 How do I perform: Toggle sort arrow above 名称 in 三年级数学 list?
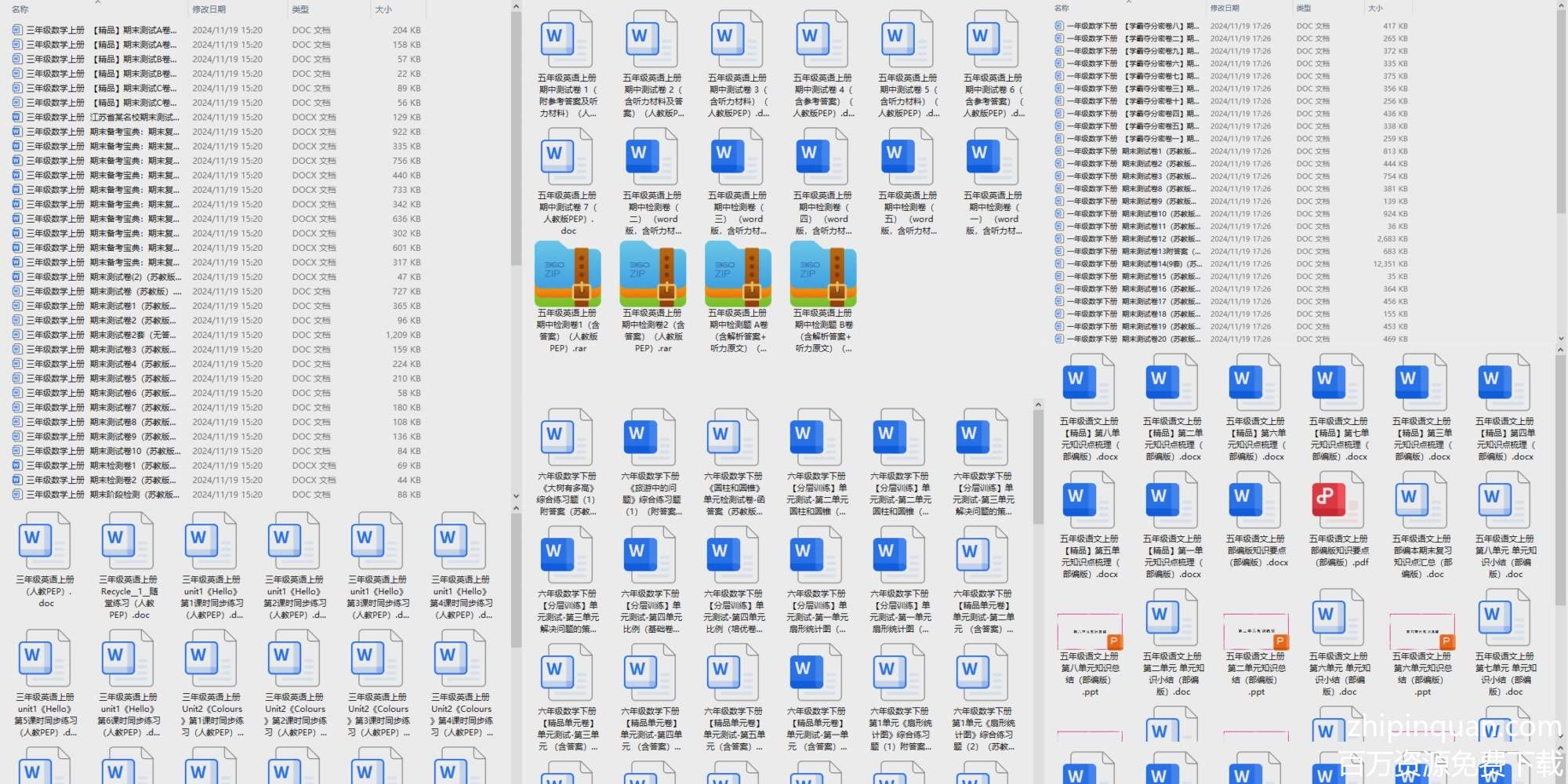(98, 2)
